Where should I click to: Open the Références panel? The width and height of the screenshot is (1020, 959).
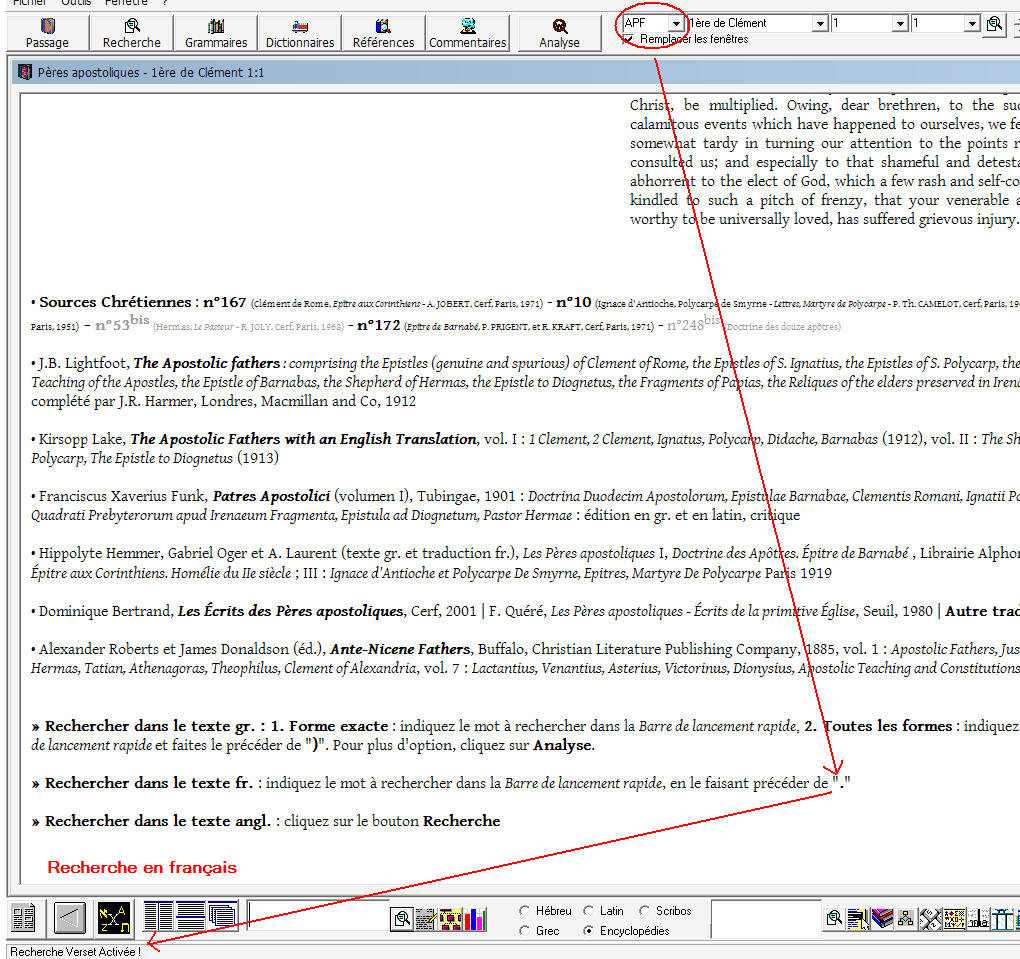[x=383, y=33]
